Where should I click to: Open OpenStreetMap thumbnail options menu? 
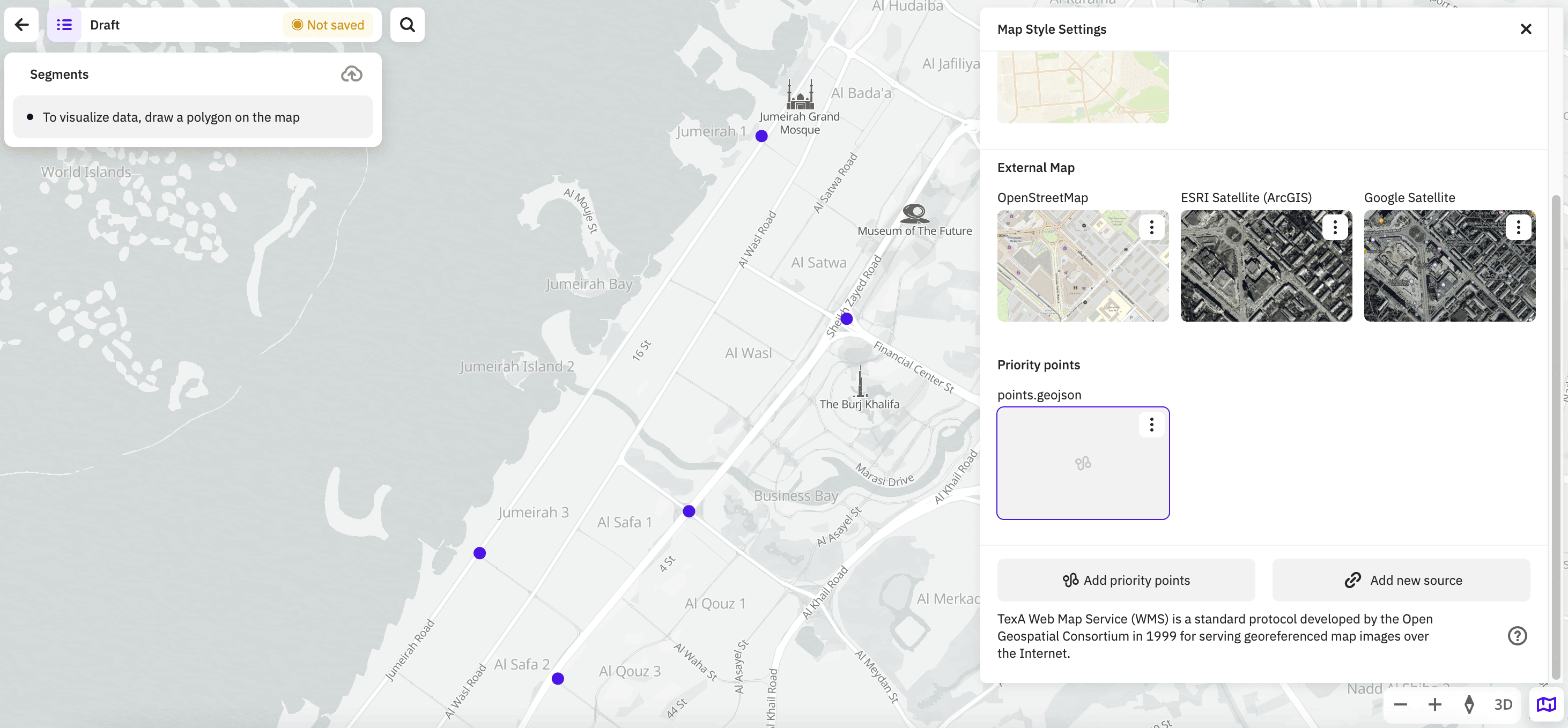coord(1151,228)
